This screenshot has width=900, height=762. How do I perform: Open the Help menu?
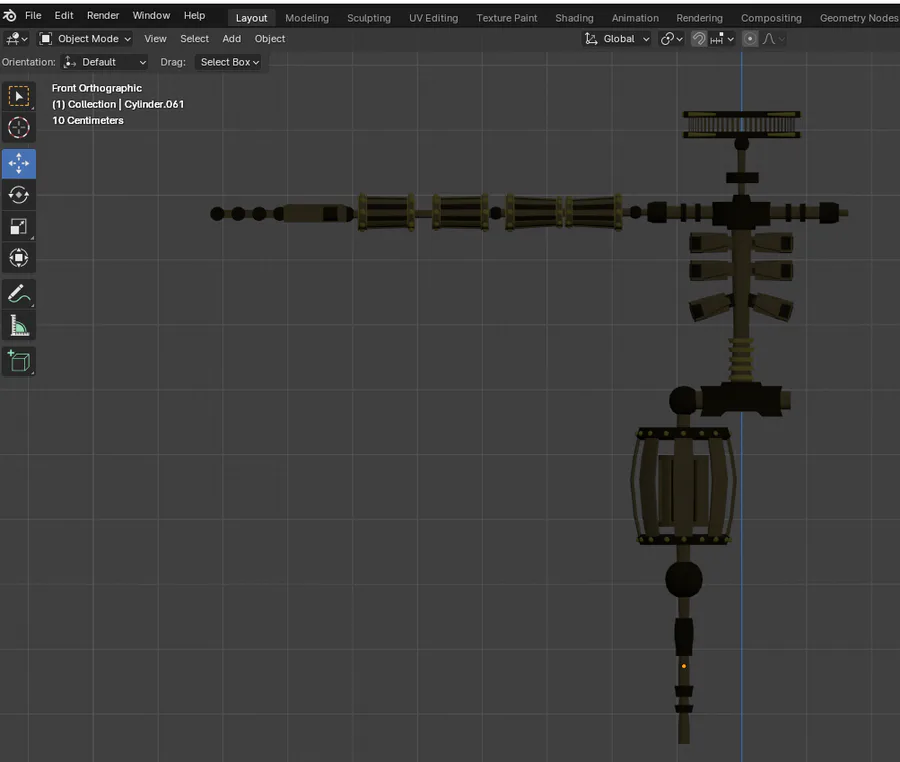tap(195, 15)
